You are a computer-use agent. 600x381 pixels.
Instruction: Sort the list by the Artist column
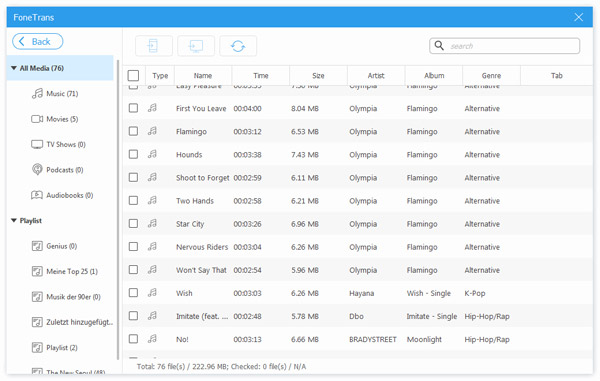click(376, 75)
